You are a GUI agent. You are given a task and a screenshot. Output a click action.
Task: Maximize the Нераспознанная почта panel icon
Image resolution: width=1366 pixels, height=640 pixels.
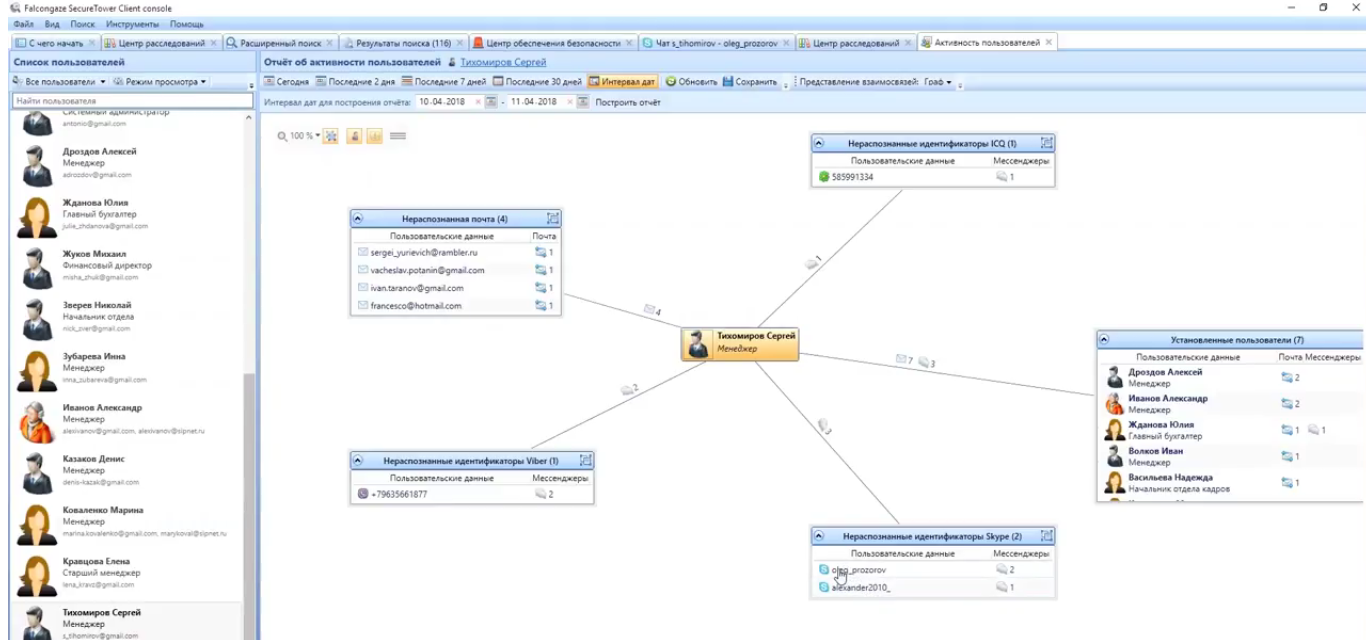tap(553, 218)
